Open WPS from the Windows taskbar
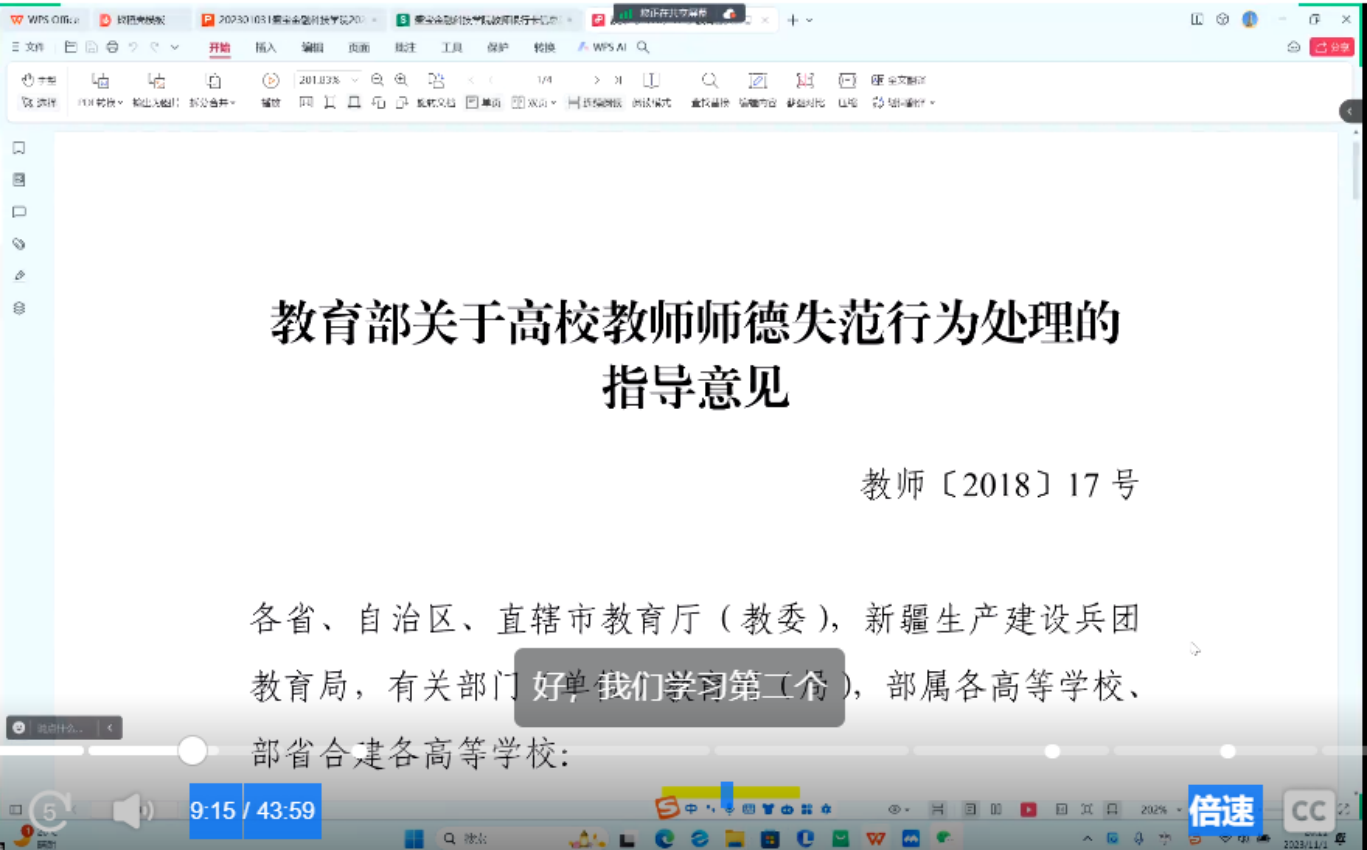 pyautogui.click(x=876, y=838)
